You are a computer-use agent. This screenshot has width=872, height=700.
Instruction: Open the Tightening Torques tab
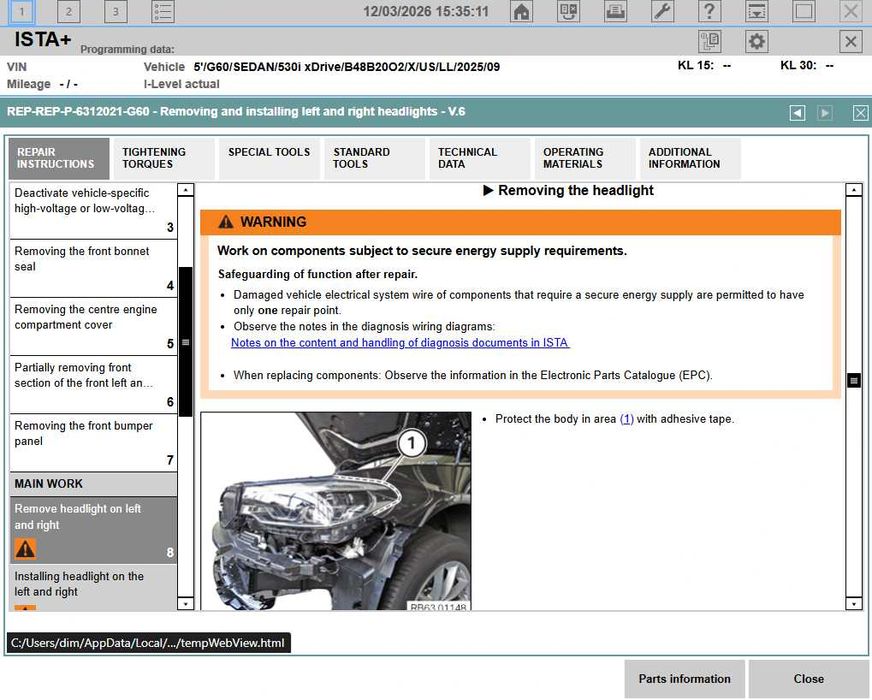tap(164, 158)
